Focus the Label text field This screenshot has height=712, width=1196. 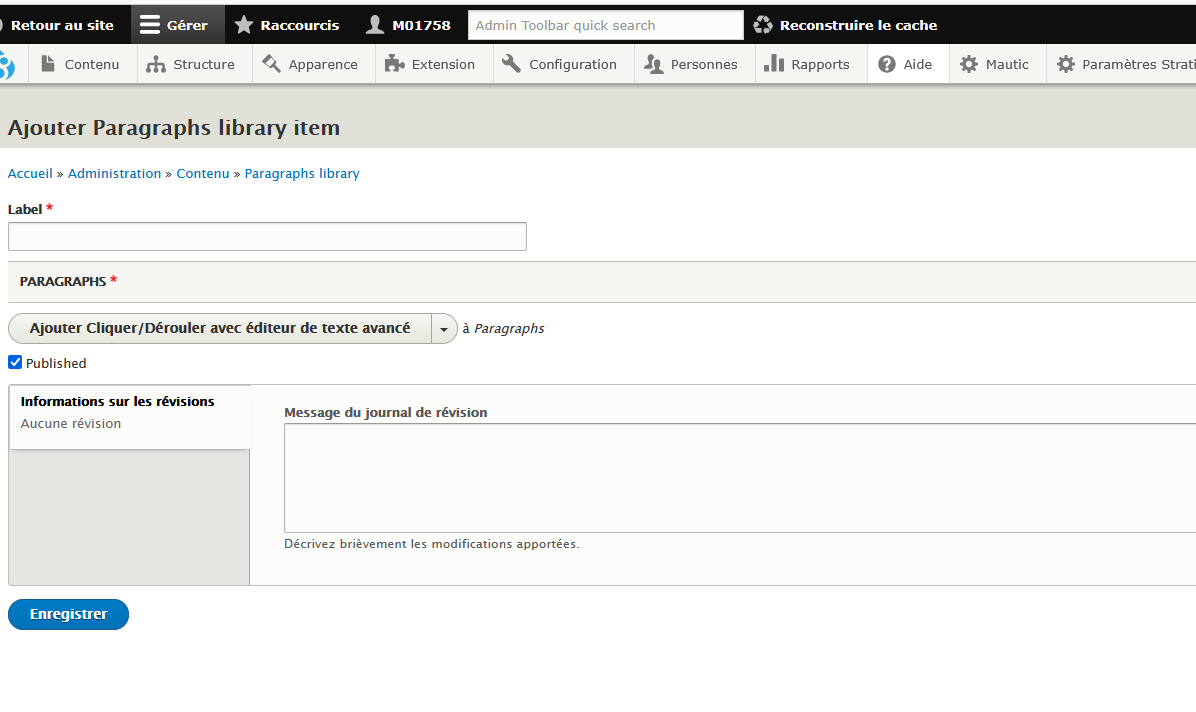point(267,237)
